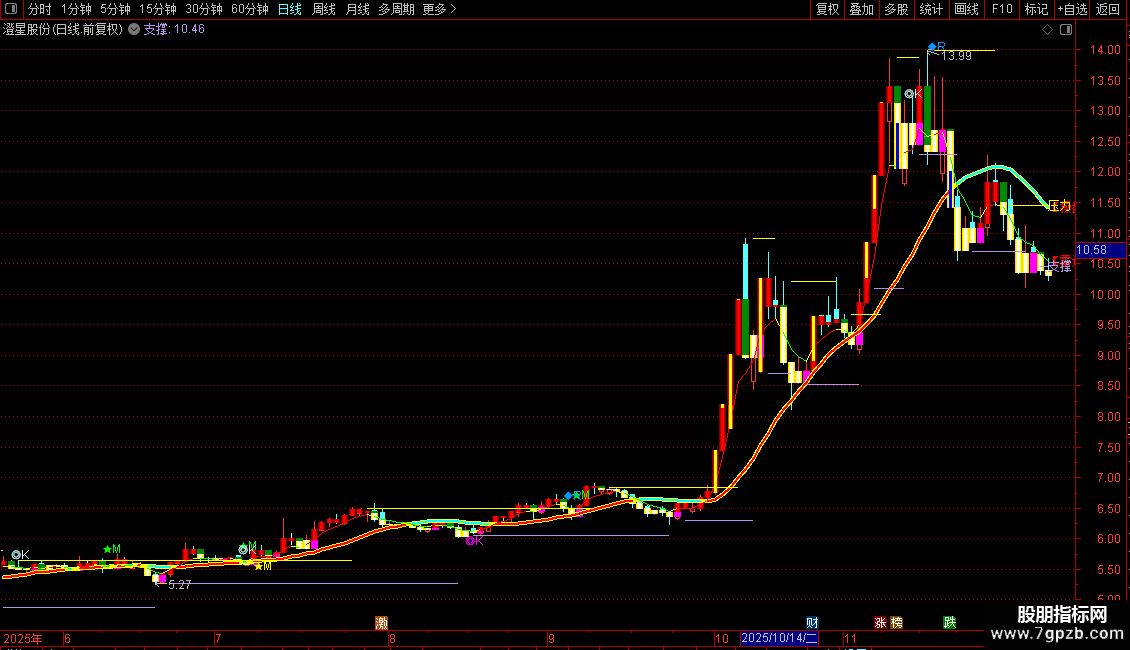
Task: Open the F10 company info
Action: (x=1002, y=9)
